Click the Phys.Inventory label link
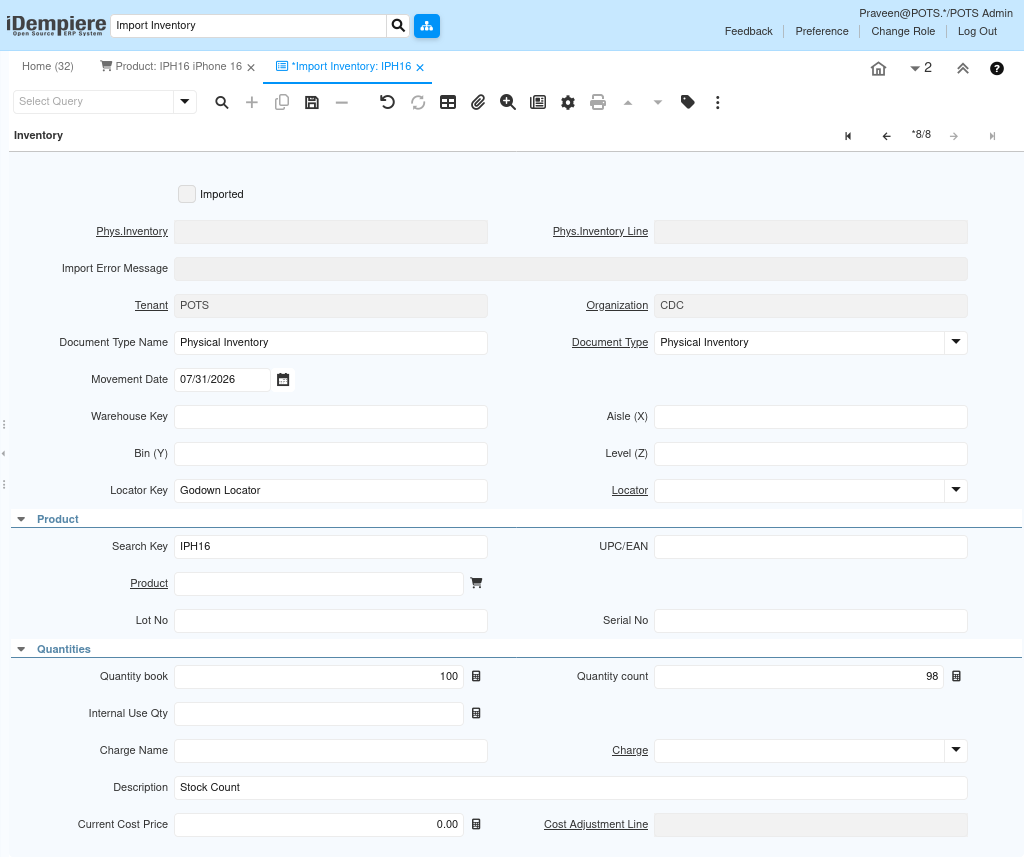The image size is (1024, 857). (132, 231)
